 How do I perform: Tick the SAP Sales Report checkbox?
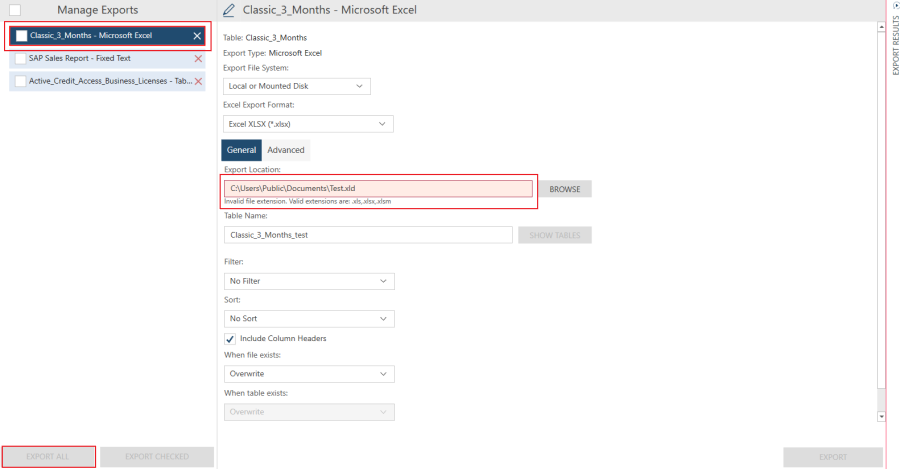21,59
